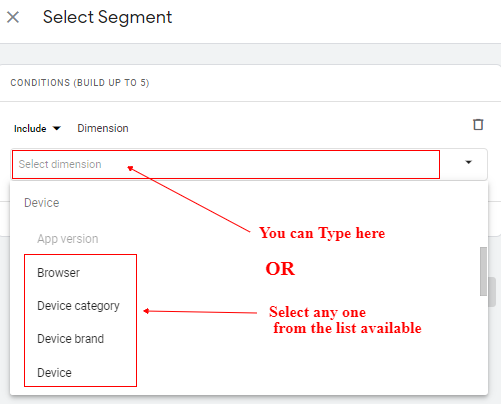Click the Conditions (Build up to 5) header
The height and width of the screenshot is (404, 501).
(80, 83)
